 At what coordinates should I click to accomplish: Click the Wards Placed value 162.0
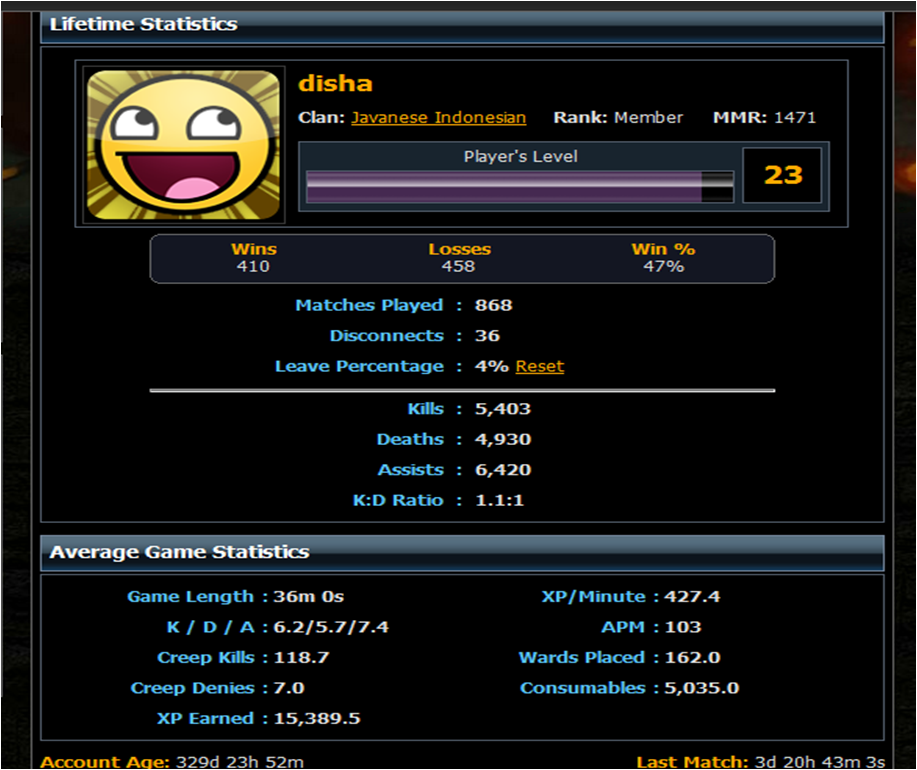(x=692, y=658)
